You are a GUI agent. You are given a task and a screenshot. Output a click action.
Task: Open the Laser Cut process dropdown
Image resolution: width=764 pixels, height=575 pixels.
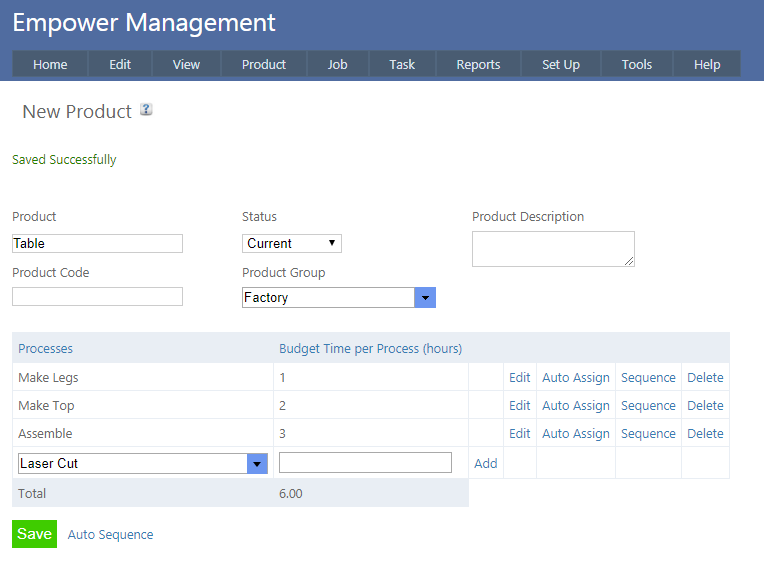pos(257,463)
